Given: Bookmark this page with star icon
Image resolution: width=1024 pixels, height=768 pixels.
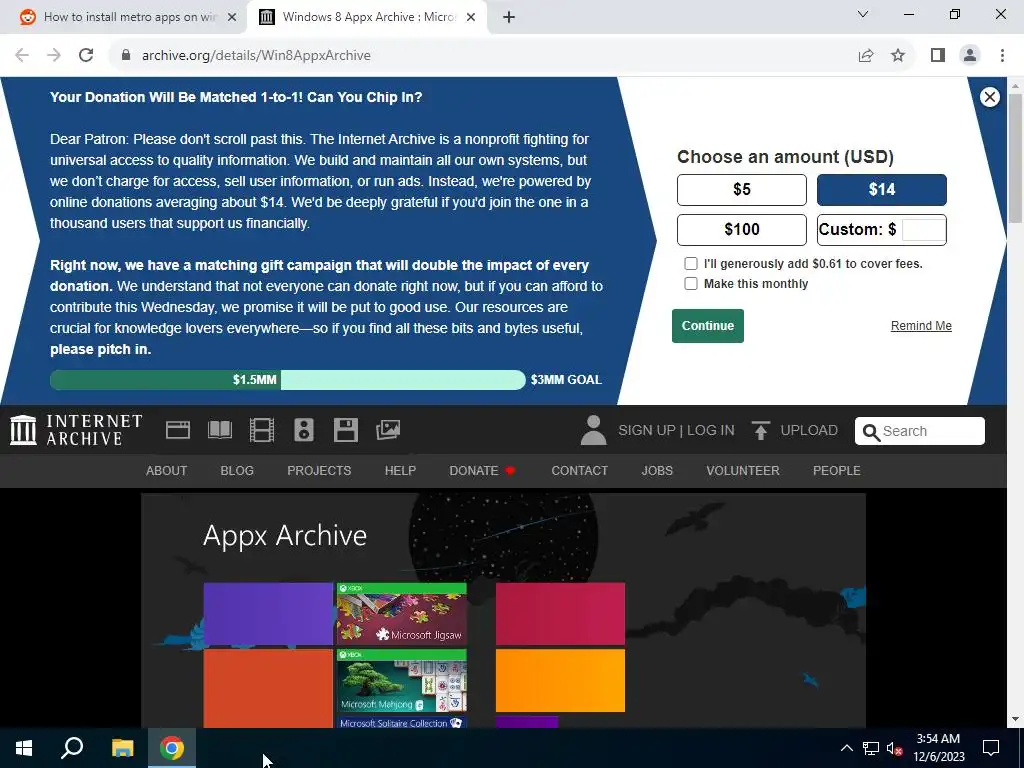Looking at the screenshot, I should (x=898, y=56).
